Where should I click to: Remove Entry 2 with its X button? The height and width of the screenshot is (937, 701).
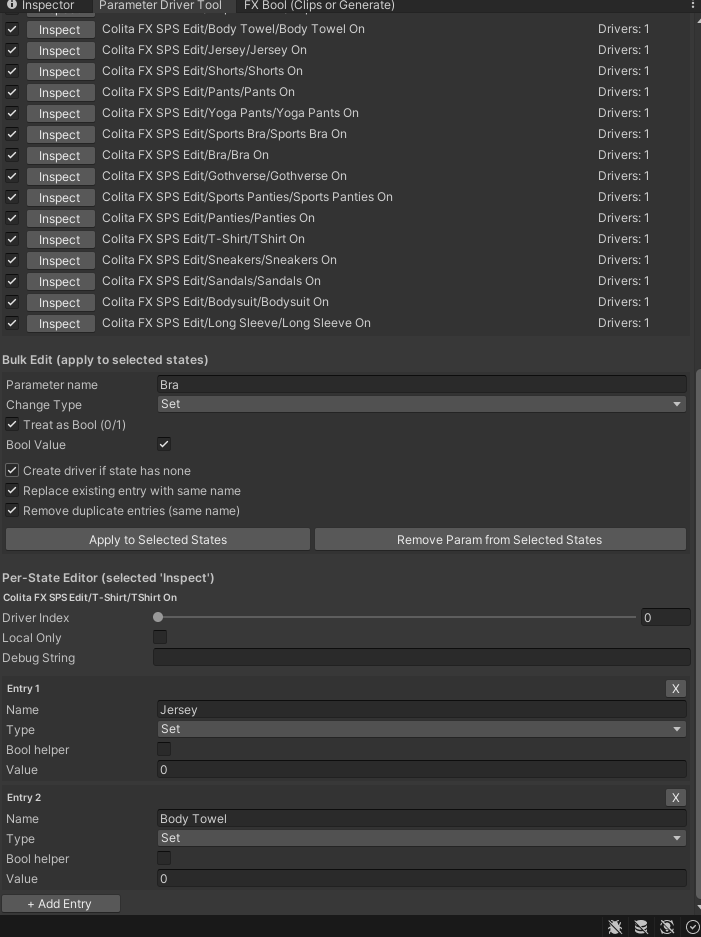(676, 798)
